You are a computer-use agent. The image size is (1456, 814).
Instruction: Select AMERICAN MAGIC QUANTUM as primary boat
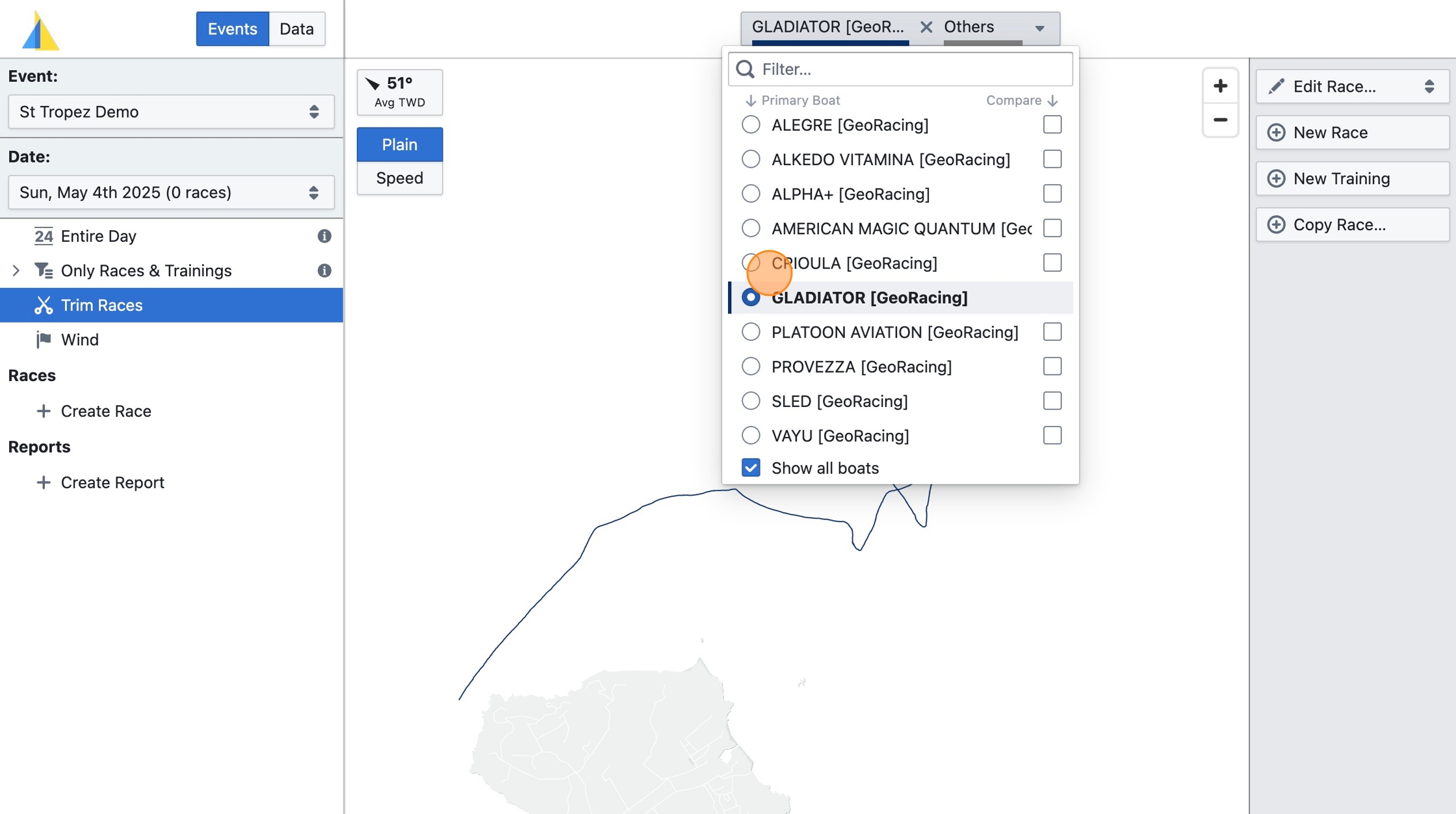(751, 228)
